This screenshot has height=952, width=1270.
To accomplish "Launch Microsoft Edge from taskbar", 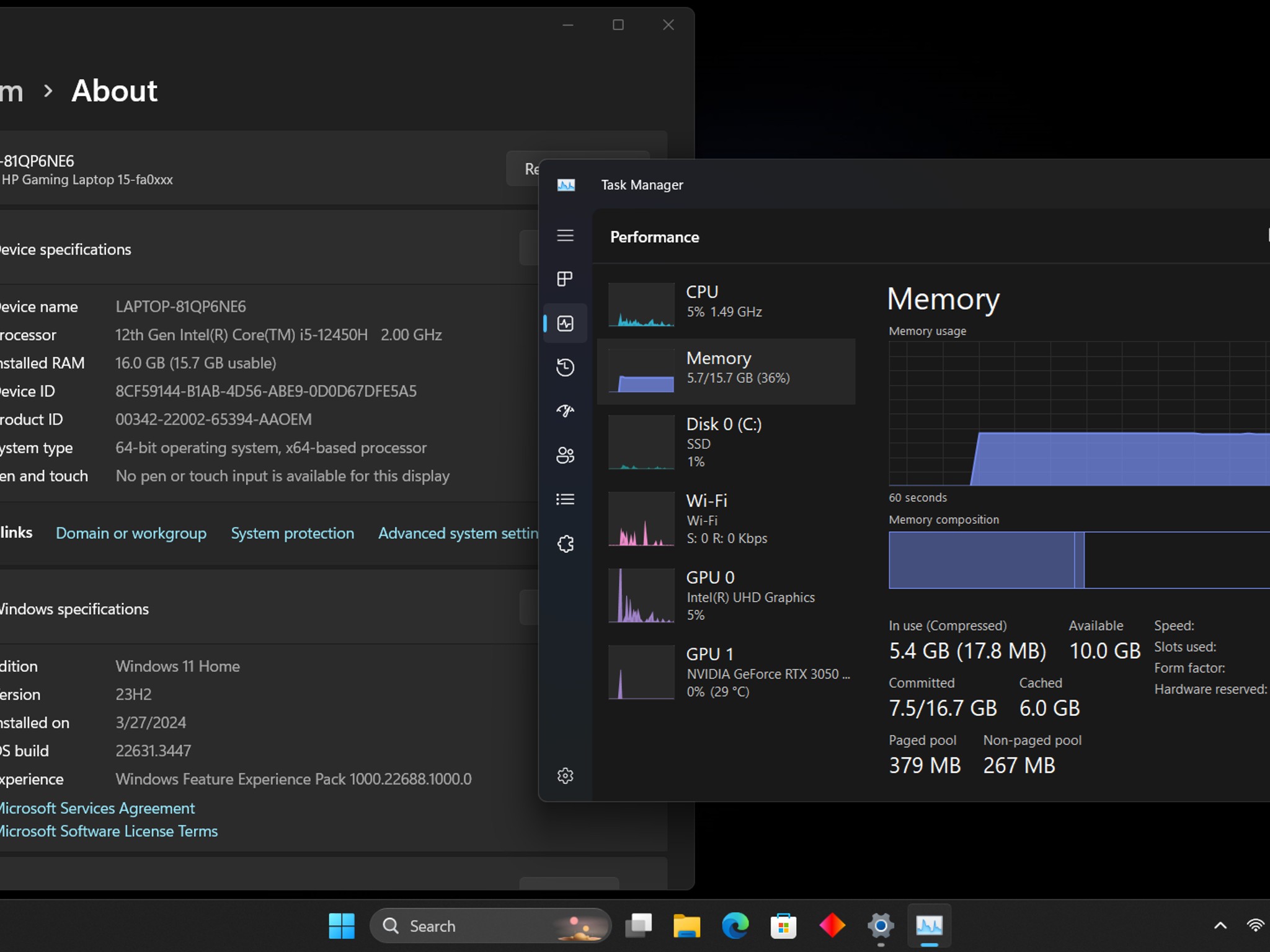I will (735, 926).
